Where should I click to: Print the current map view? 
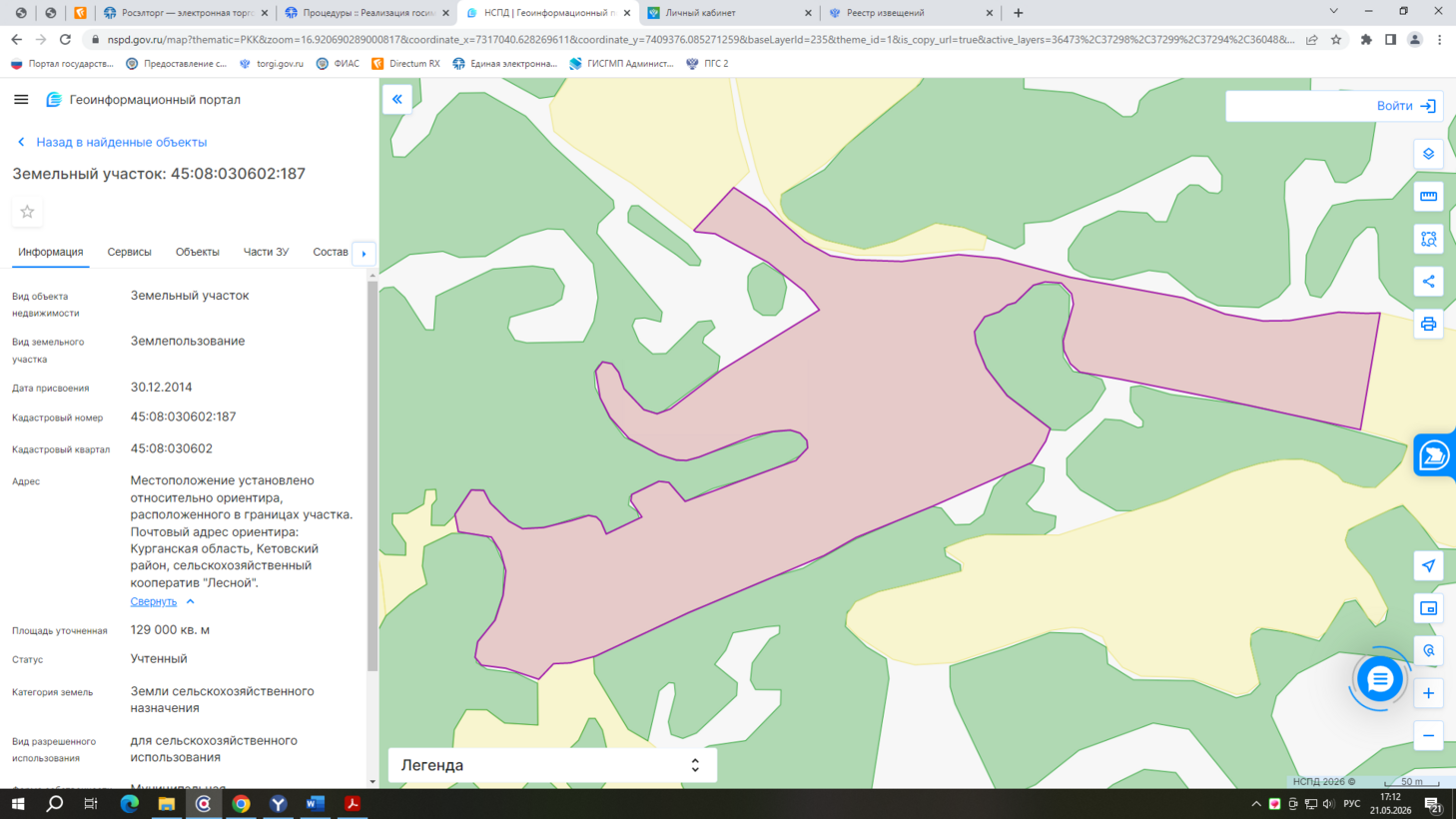1429,325
